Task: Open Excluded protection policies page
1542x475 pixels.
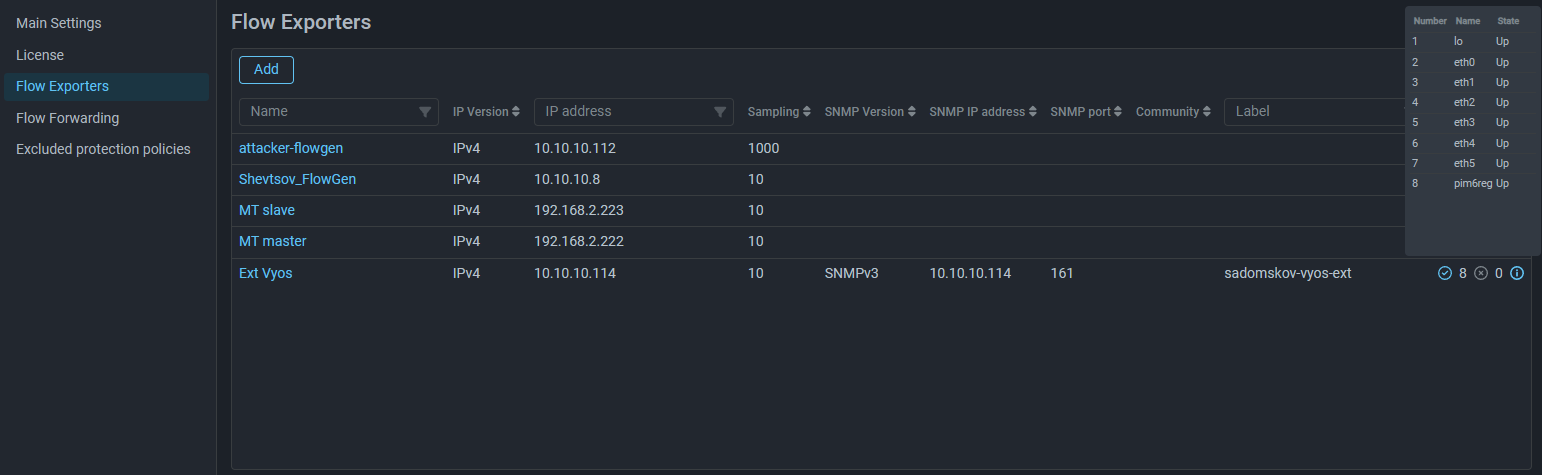Action: (103, 149)
